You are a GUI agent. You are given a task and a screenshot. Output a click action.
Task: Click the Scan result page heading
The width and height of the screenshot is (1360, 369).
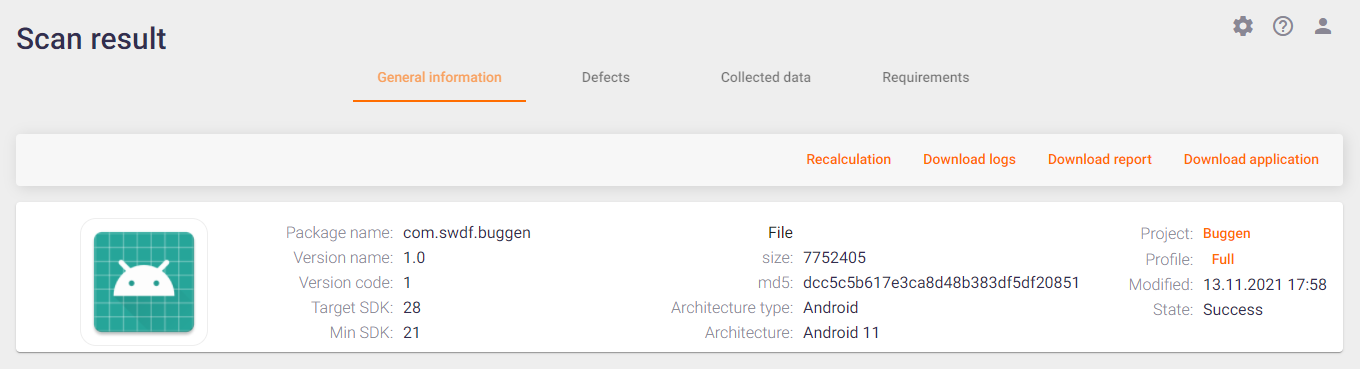[x=91, y=38]
